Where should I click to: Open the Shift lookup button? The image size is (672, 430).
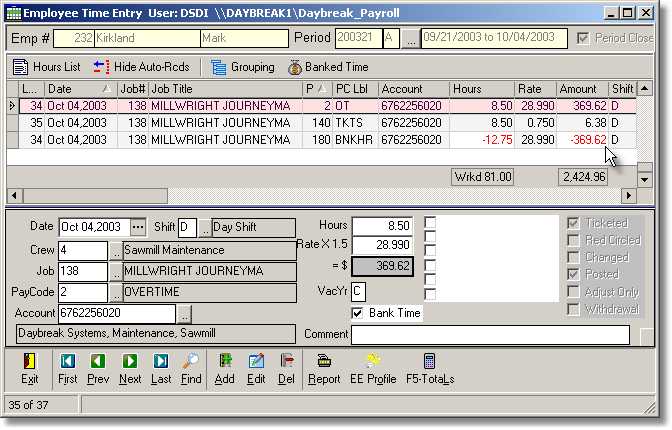[x=205, y=228]
